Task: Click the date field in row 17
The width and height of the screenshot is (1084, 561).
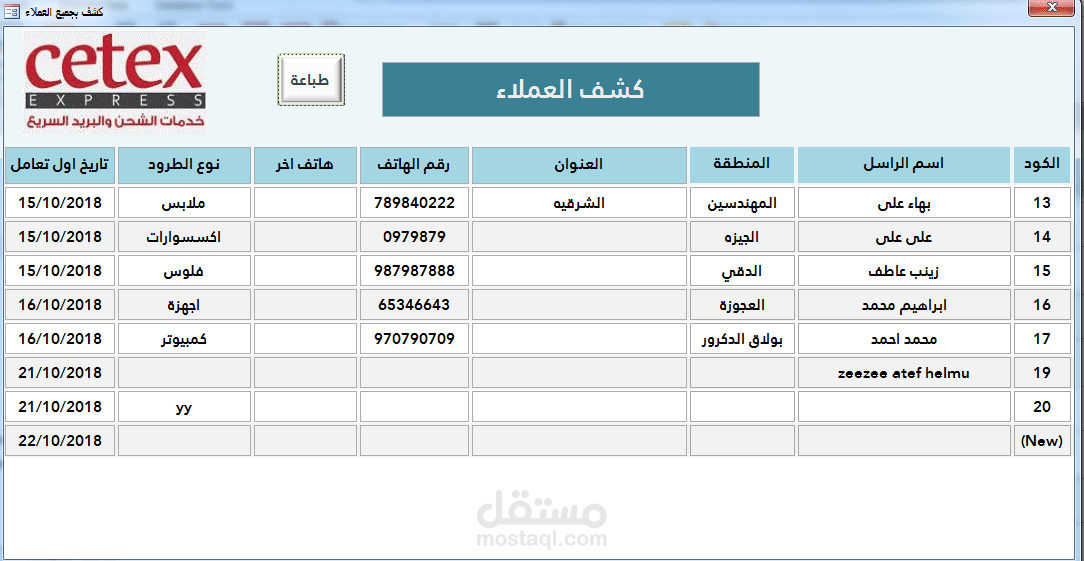Action: 60,338
